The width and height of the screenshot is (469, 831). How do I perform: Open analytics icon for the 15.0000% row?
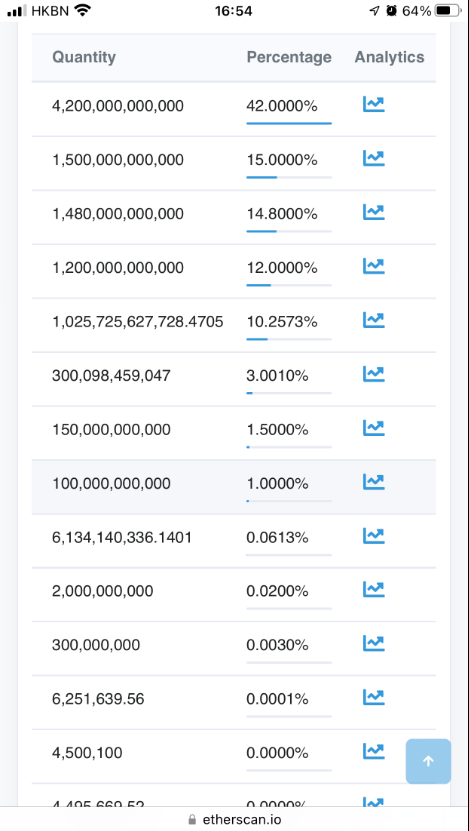[x=374, y=158]
